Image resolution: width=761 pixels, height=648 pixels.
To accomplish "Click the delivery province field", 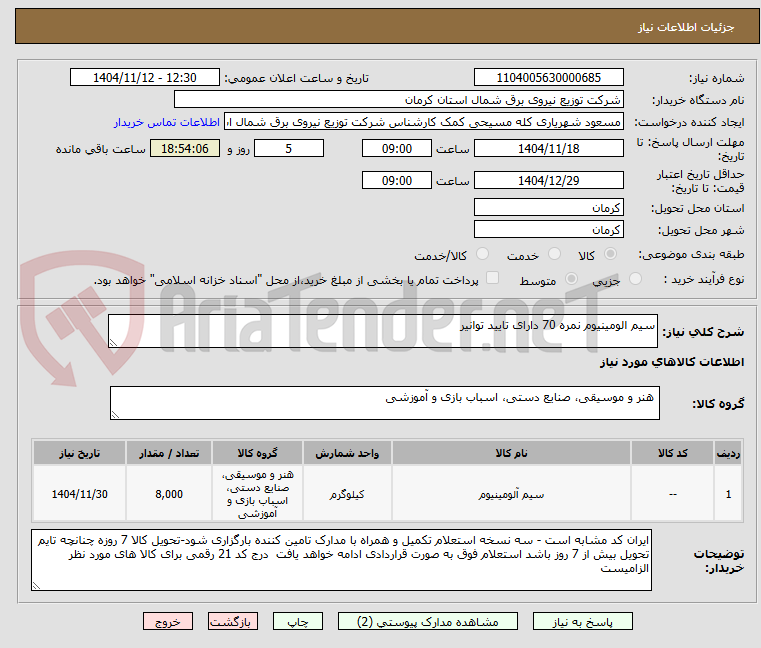I will coord(548,208).
